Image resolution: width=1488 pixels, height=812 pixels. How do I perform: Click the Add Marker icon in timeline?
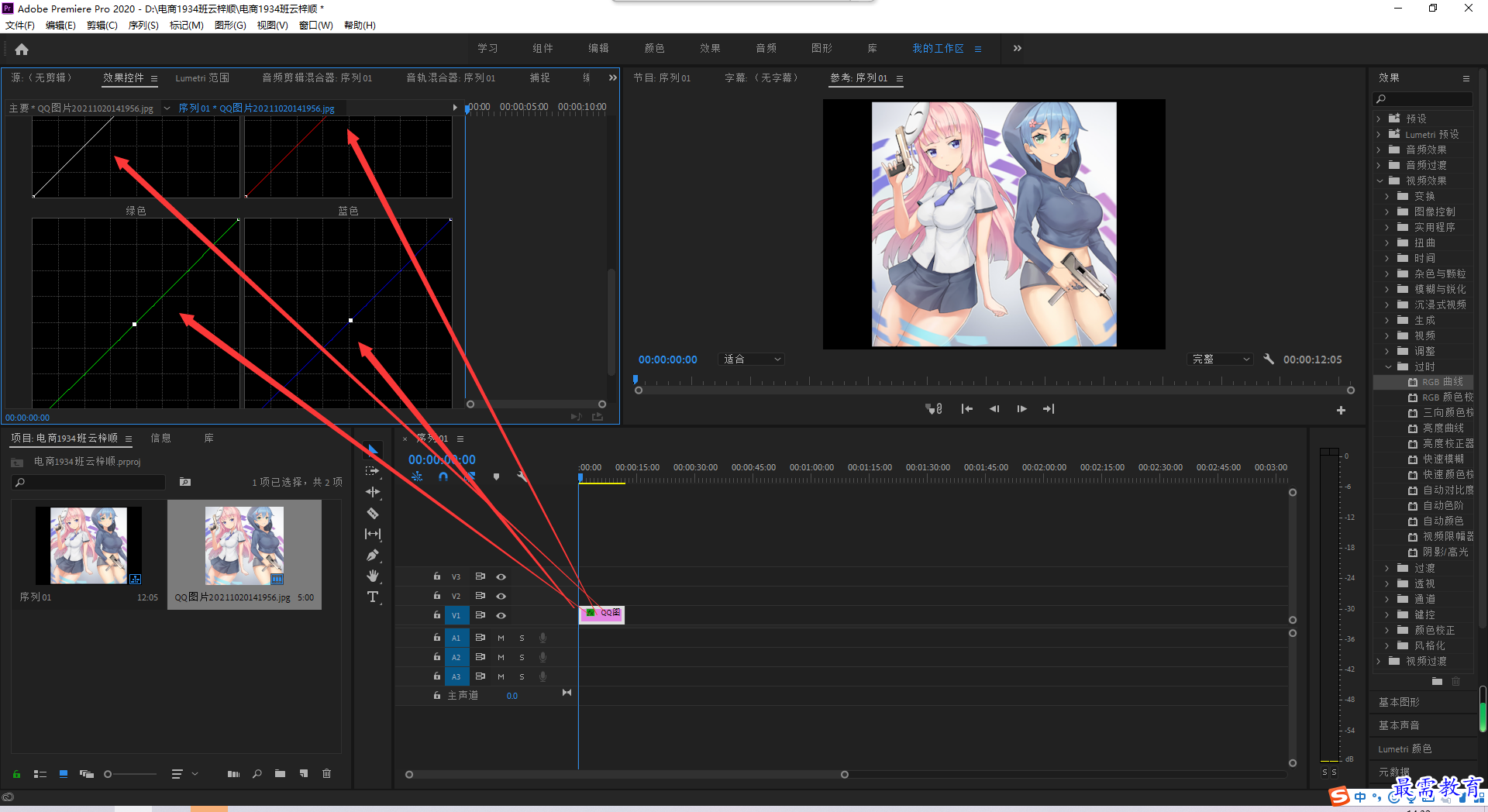coord(496,477)
